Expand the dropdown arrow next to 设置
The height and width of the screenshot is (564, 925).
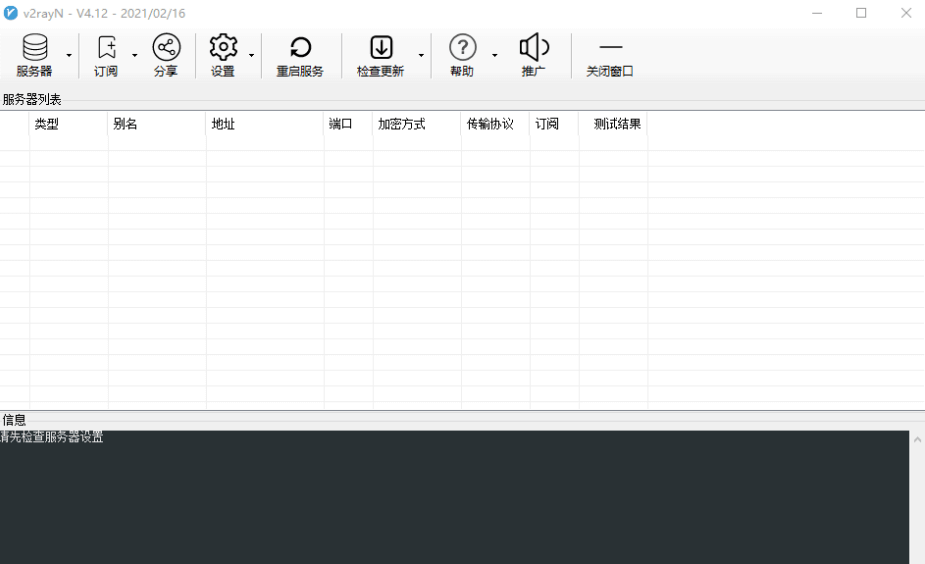coord(251,55)
